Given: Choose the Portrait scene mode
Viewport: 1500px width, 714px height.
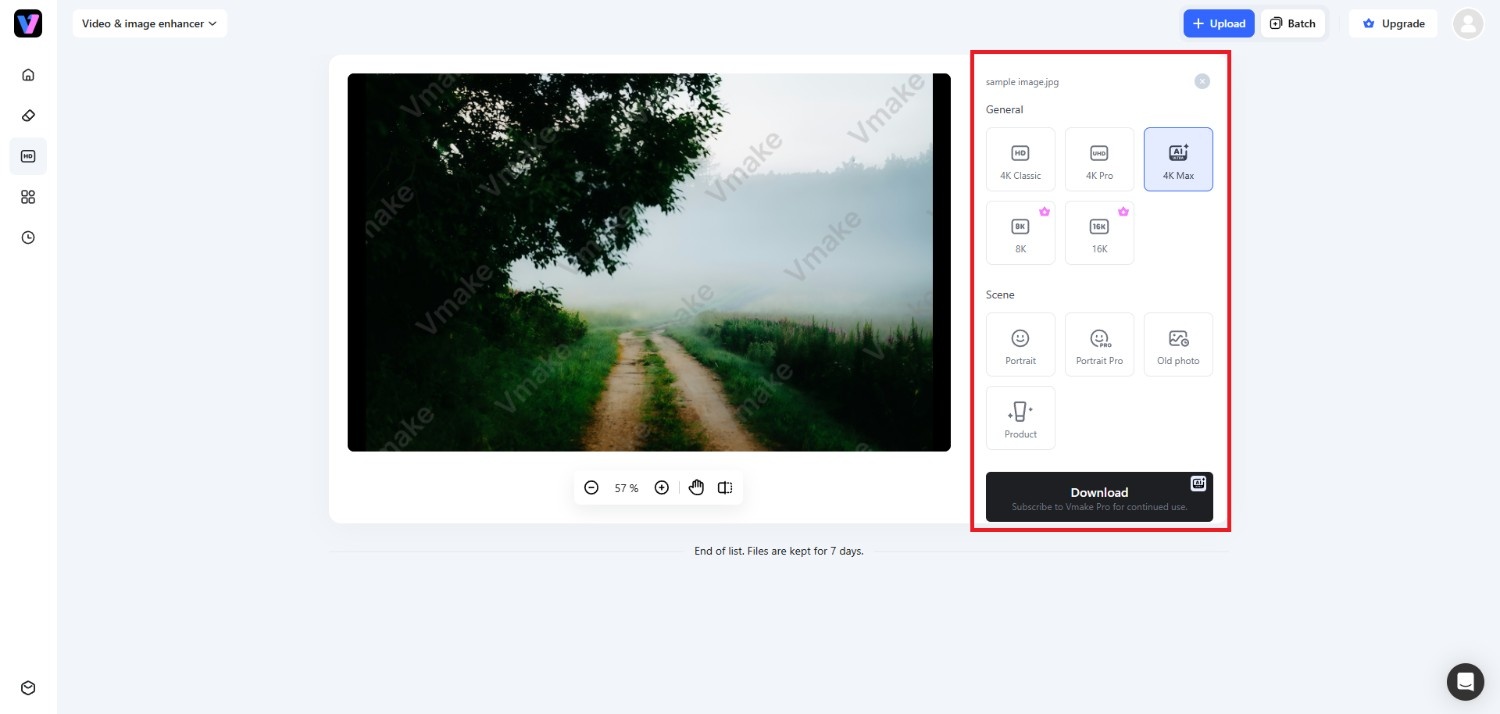Looking at the screenshot, I should [1020, 344].
